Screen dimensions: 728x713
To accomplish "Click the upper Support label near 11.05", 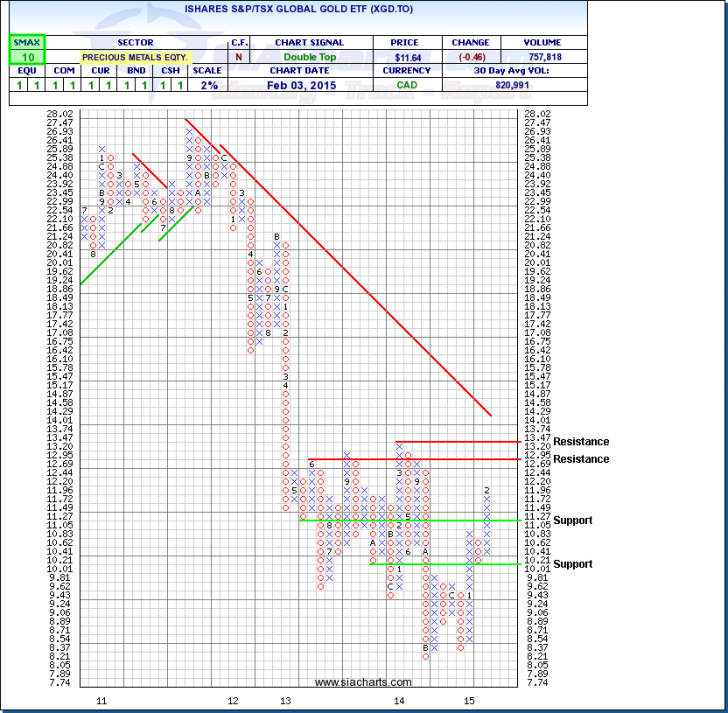I will pos(573,520).
